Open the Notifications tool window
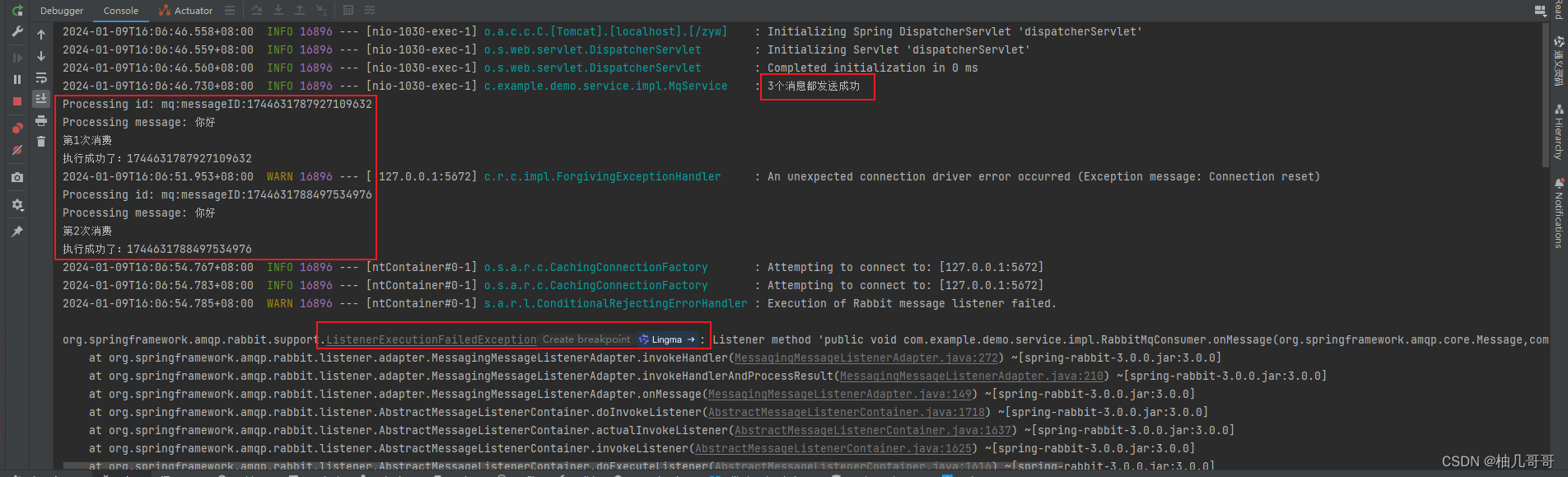The image size is (1568, 477). click(1559, 213)
